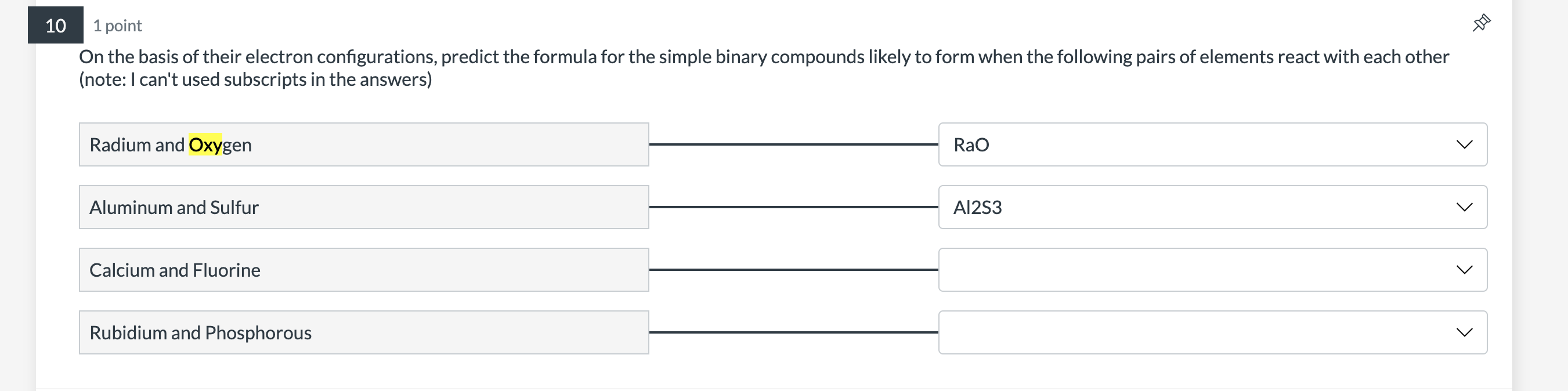Viewport: 1568px width, 391px height.
Task: Select the Radium and Oxygen prompt box
Action: coord(363,144)
